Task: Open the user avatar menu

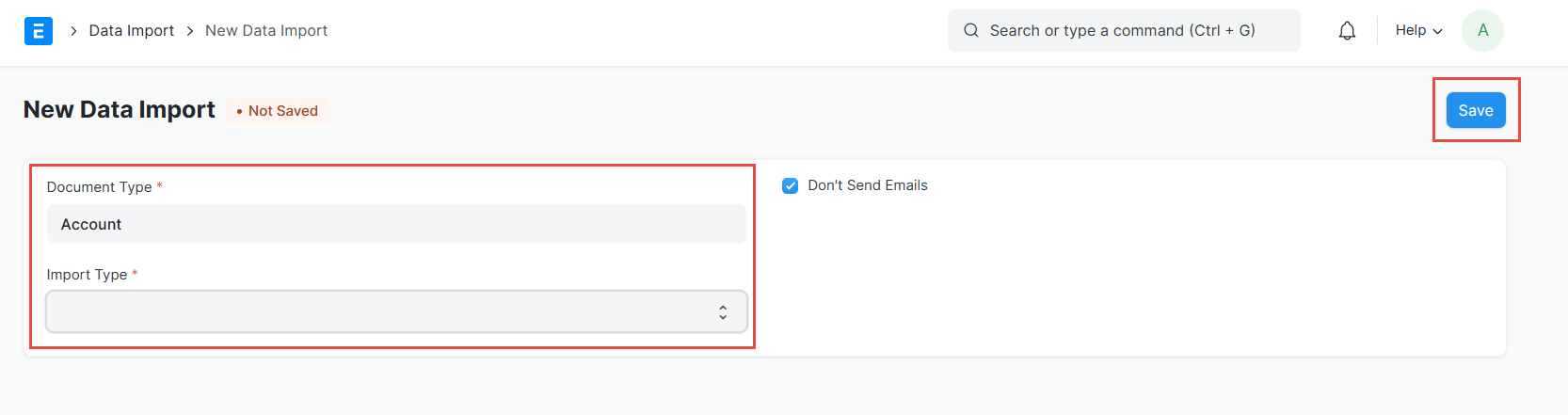Action: point(1482,30)
